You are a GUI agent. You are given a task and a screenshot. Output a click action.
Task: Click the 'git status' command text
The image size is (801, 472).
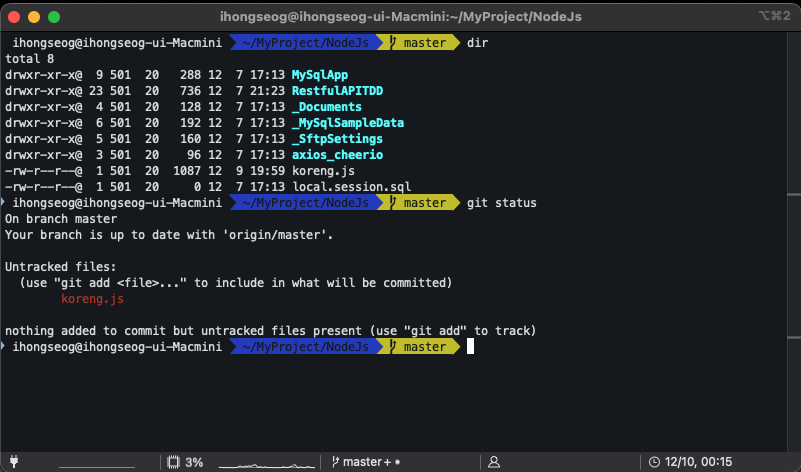click(502, 203)
